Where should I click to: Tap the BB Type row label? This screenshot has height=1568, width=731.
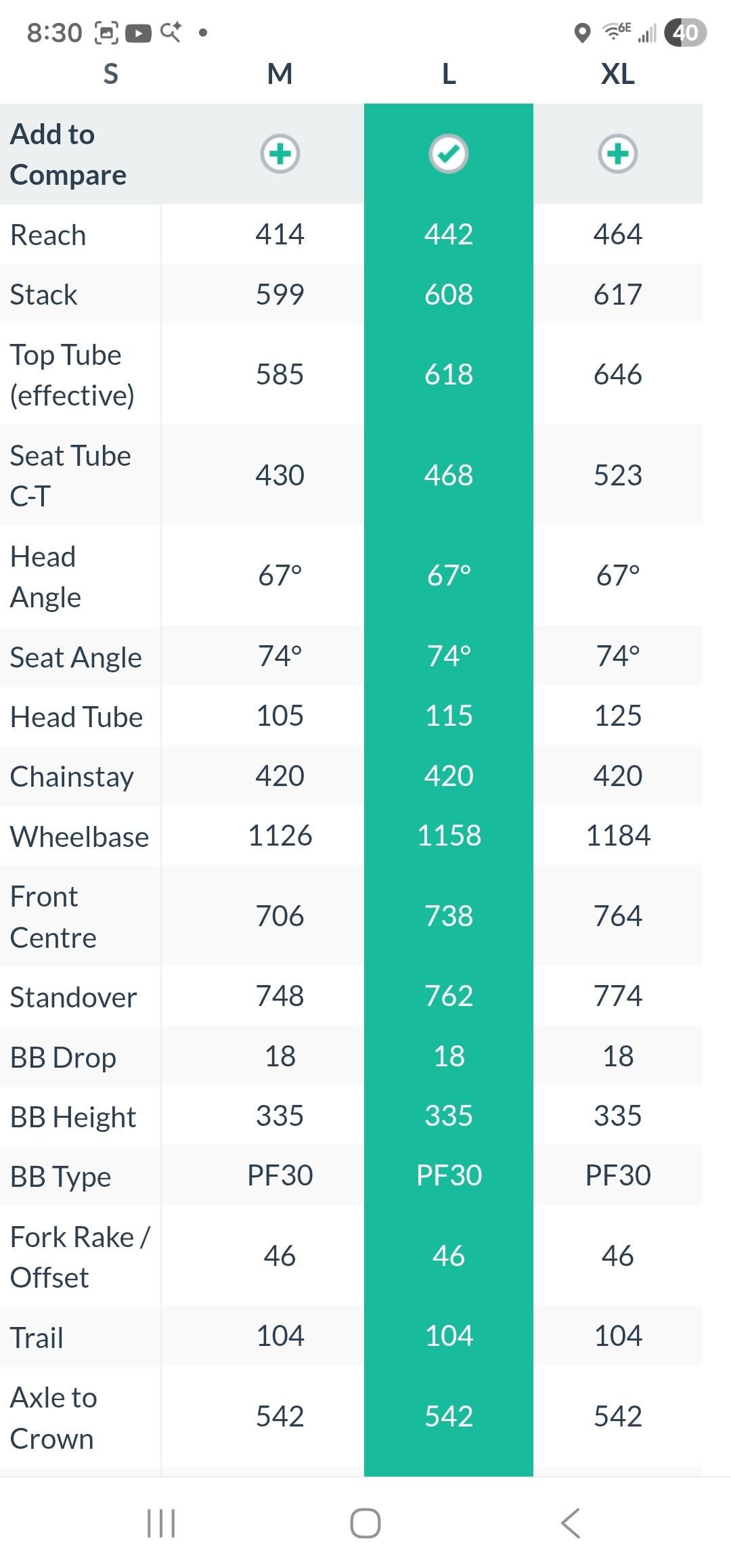(x=60, y=1177)
